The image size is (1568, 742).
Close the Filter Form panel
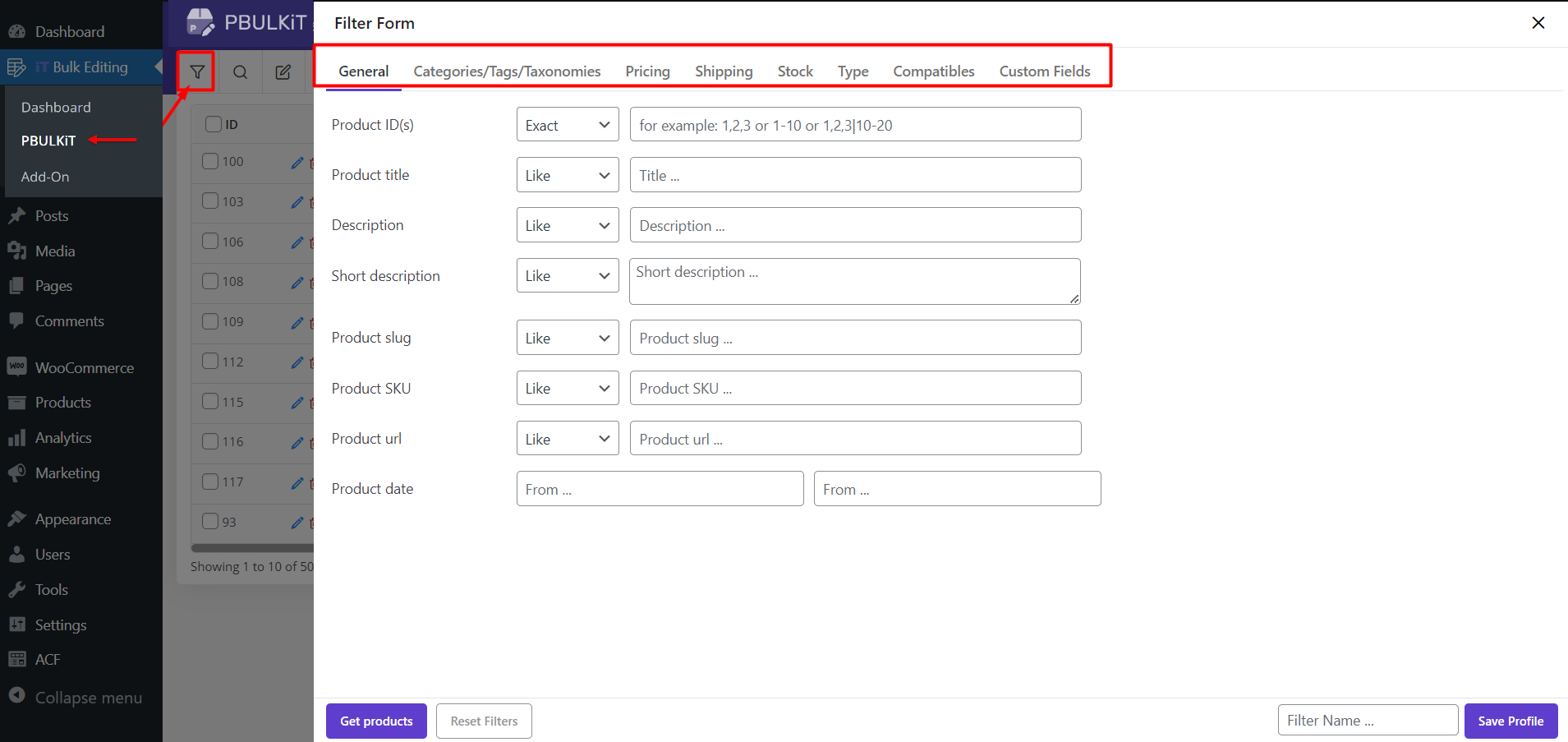pos(1538,23)
